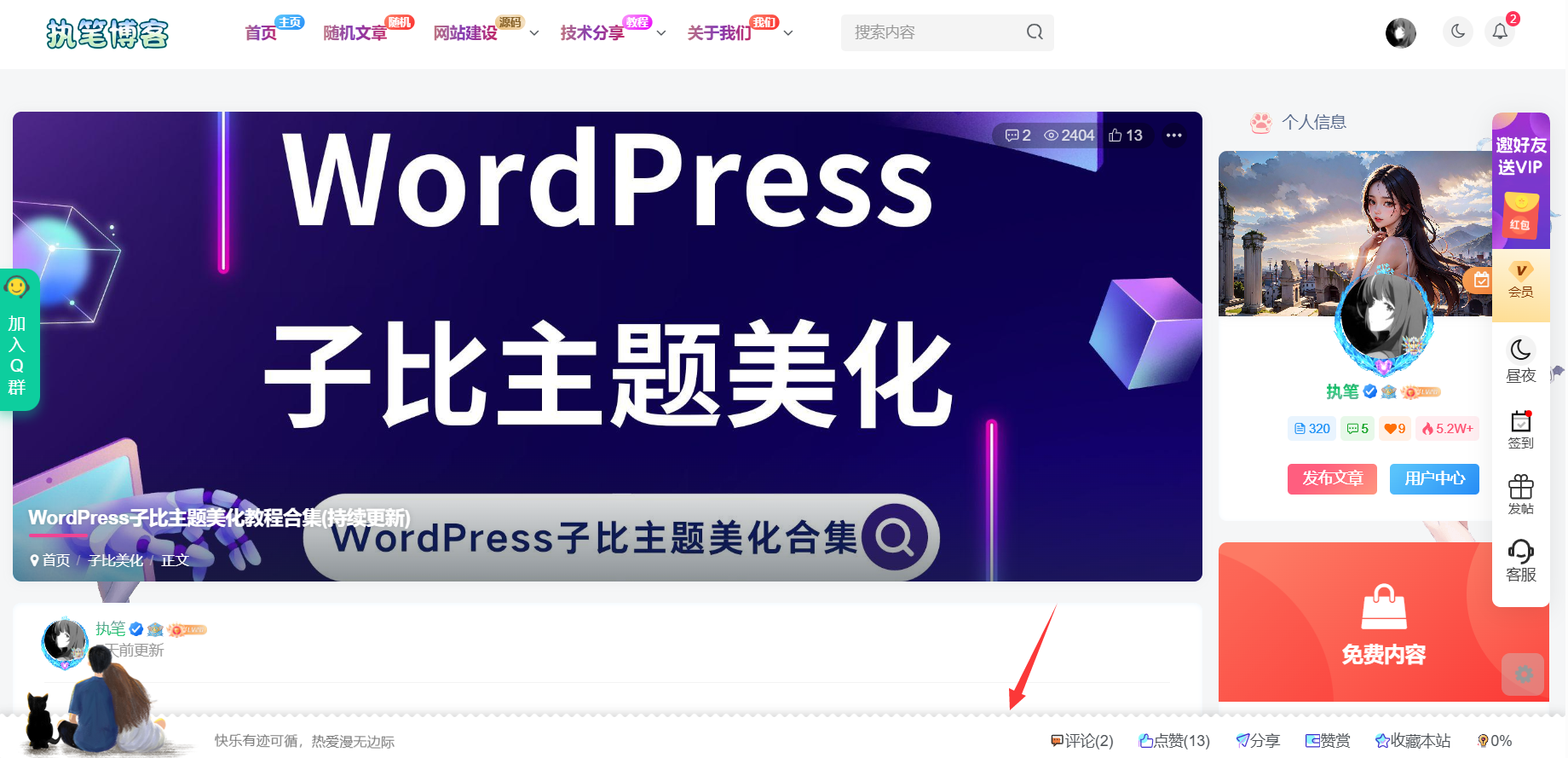Click the 320 articles count badge

coord(1312,428)
